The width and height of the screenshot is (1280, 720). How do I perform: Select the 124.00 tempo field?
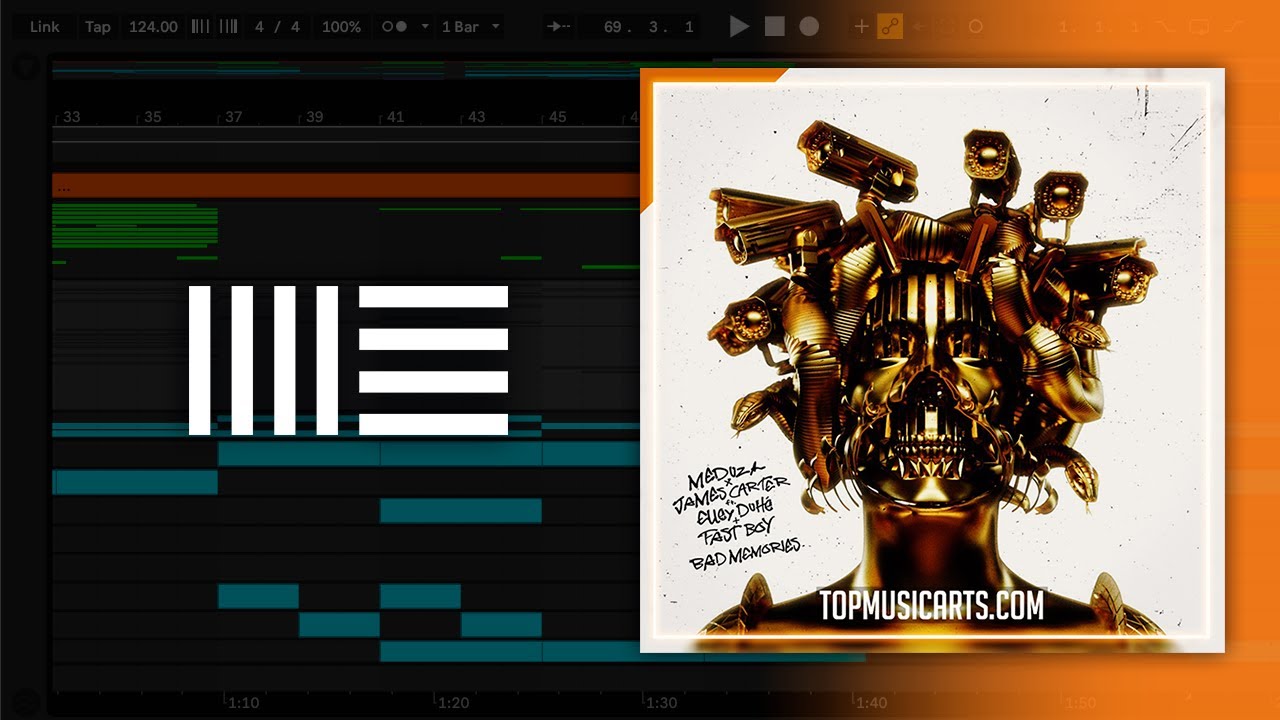153,27
